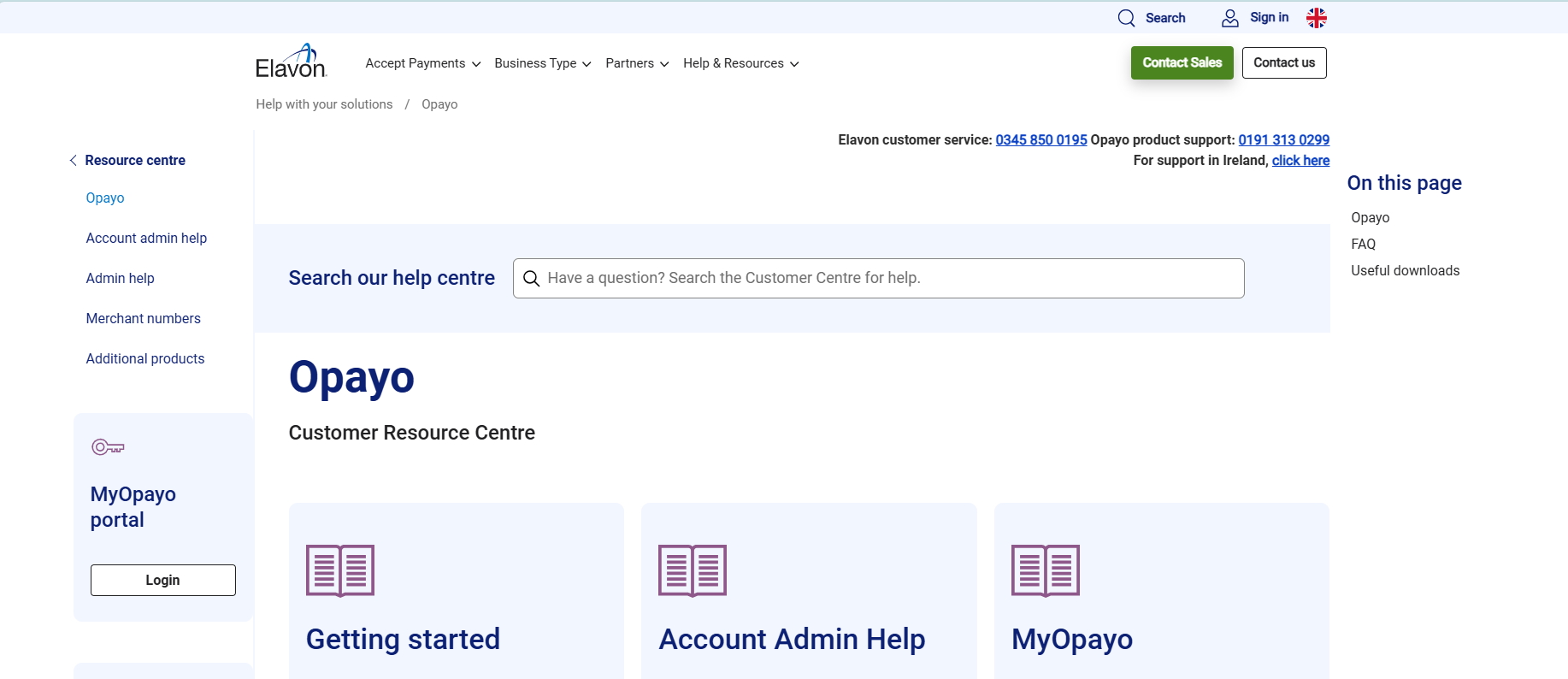Click the Contact us button
The width and height of the screenshot is (1568, 679).
[x=1284, y=62]
